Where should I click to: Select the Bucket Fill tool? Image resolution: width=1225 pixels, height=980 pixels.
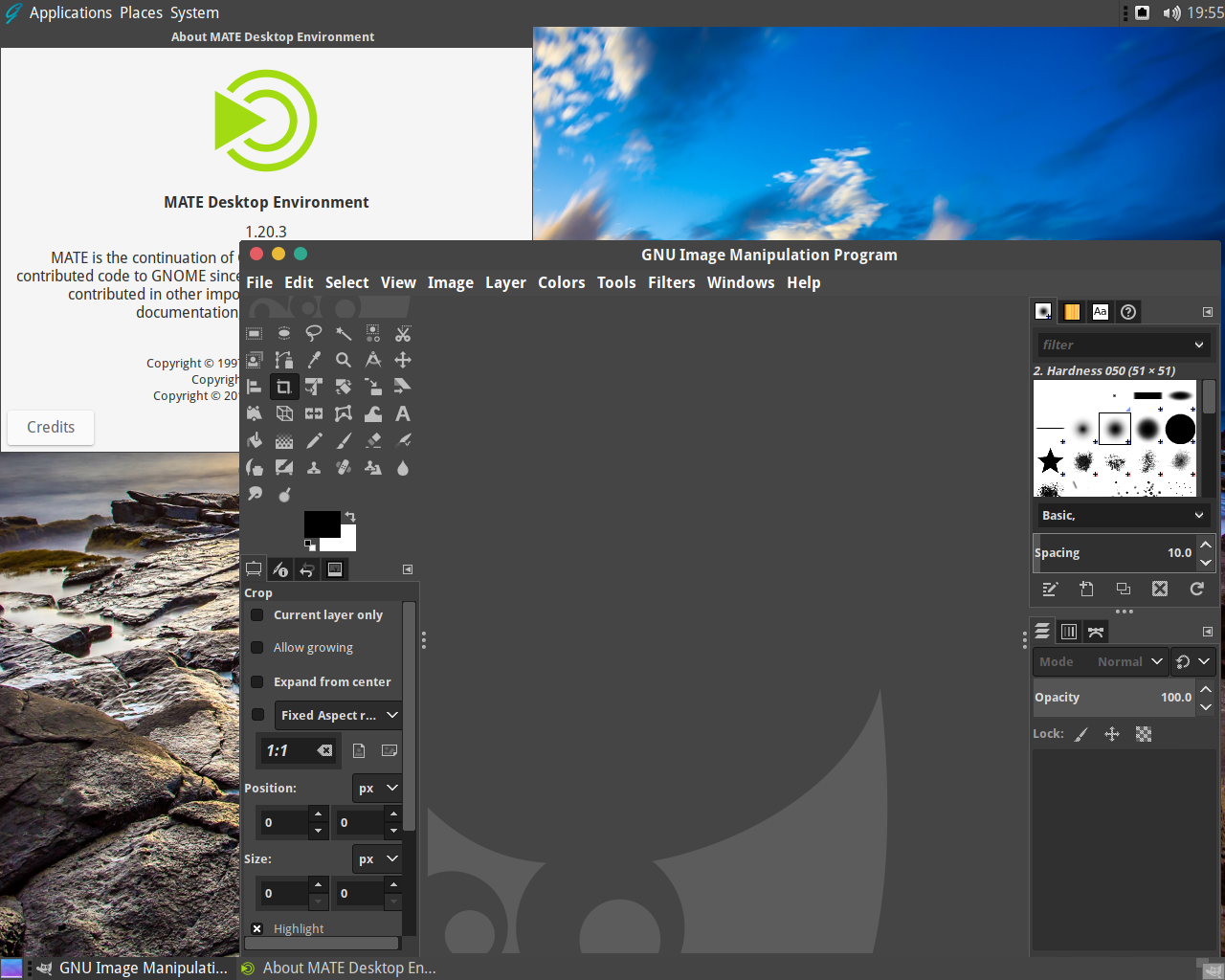click(255, 440)
